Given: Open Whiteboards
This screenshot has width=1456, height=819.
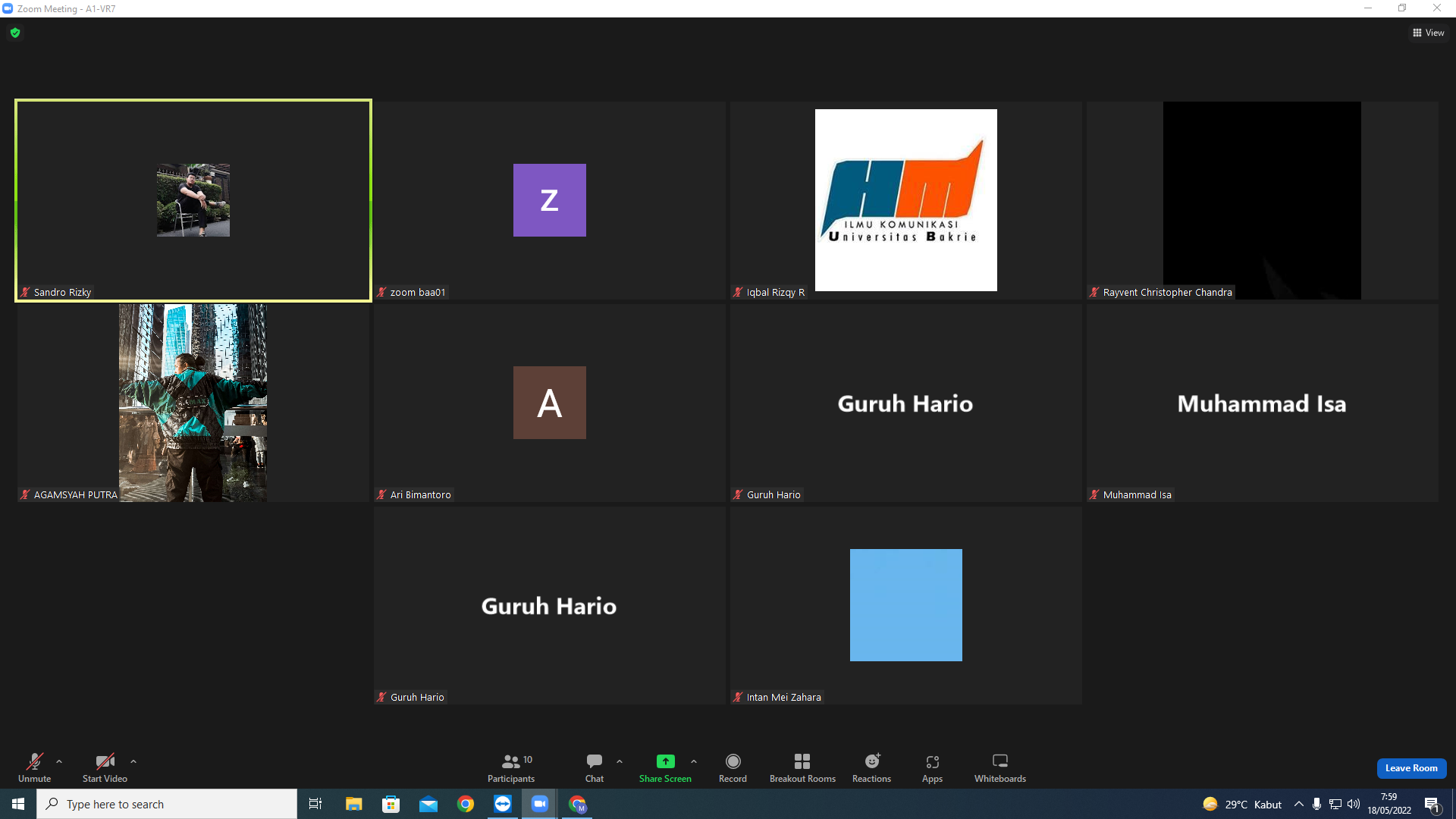Looking at the screenshot, I should pos(999,767).
